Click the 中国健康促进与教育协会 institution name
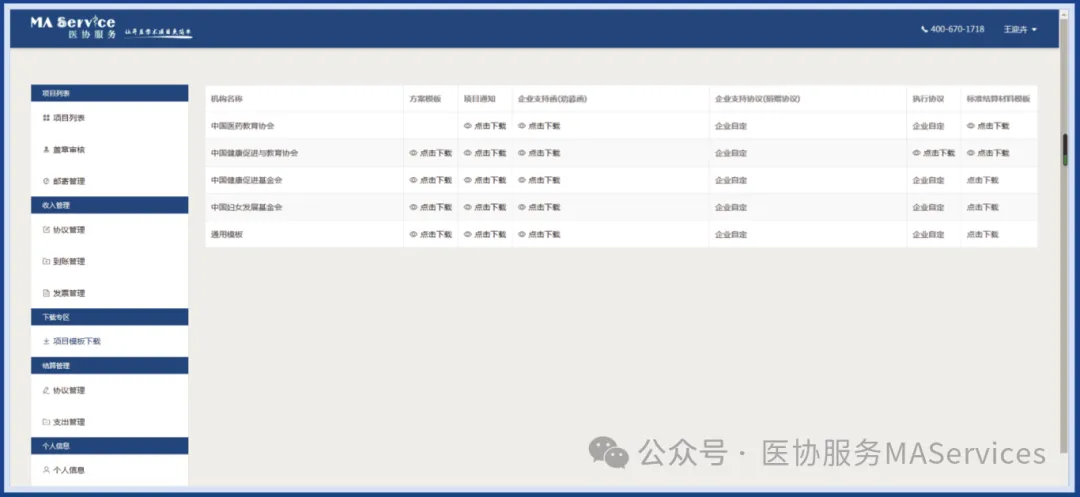The height and width of the screenshot is (497, 1080). 254,153
